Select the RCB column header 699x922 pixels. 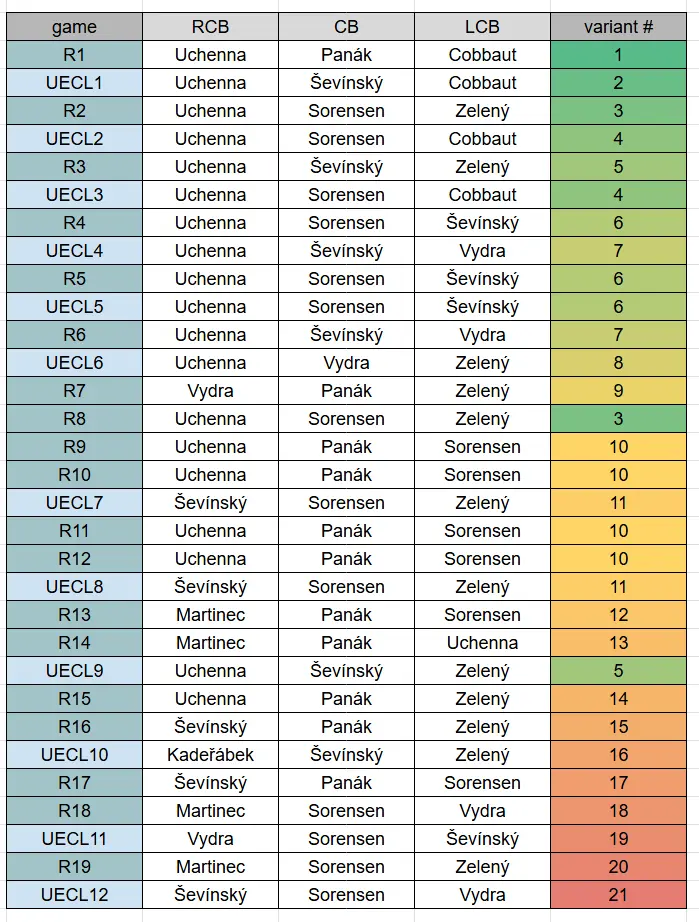click(210, 27)
